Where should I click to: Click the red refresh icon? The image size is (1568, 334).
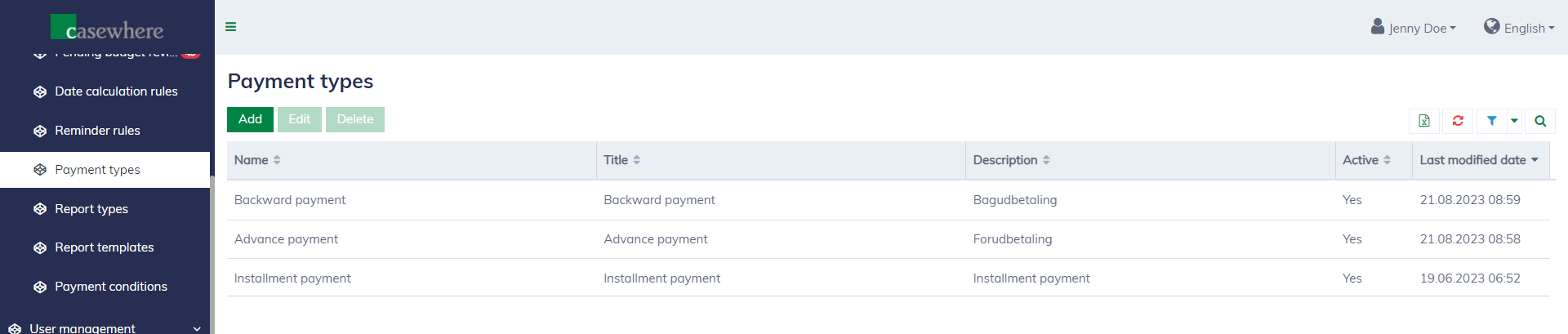coord(1458,121)
